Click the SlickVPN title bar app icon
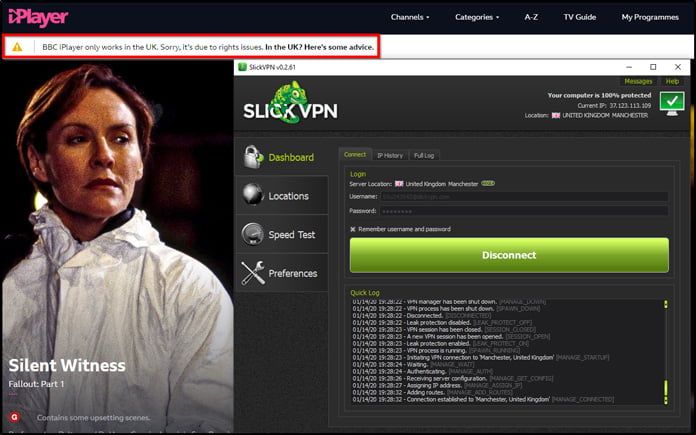Screen dimensions: 696x435 click(242, 67)
